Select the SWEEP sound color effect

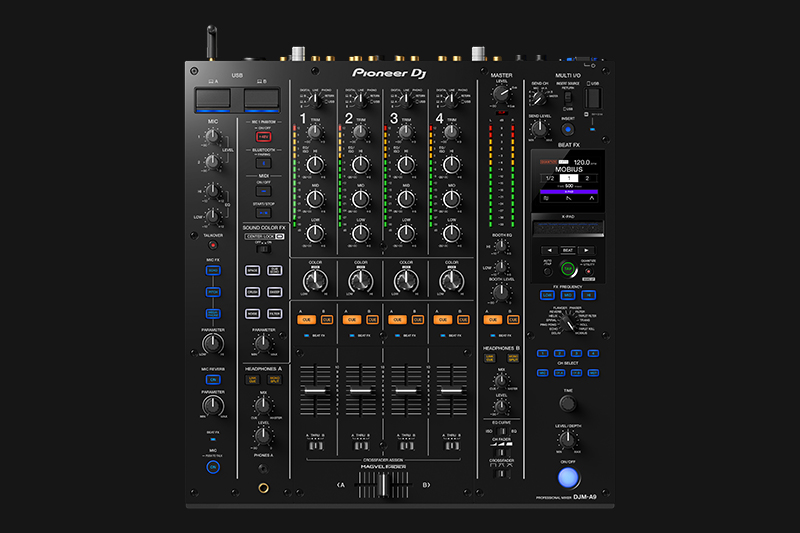click(274, 292)
